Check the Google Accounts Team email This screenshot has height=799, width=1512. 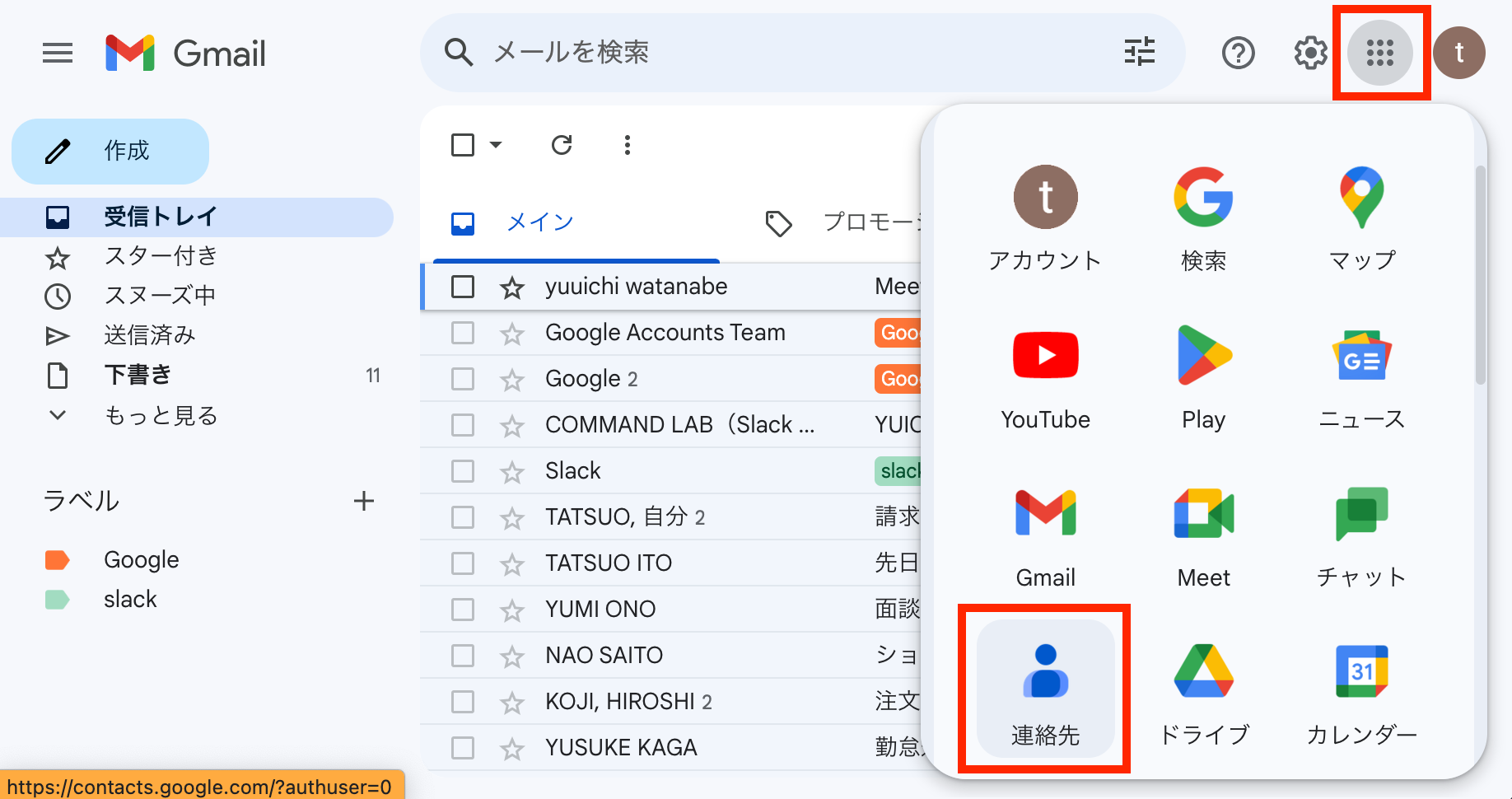pos(463,333)
